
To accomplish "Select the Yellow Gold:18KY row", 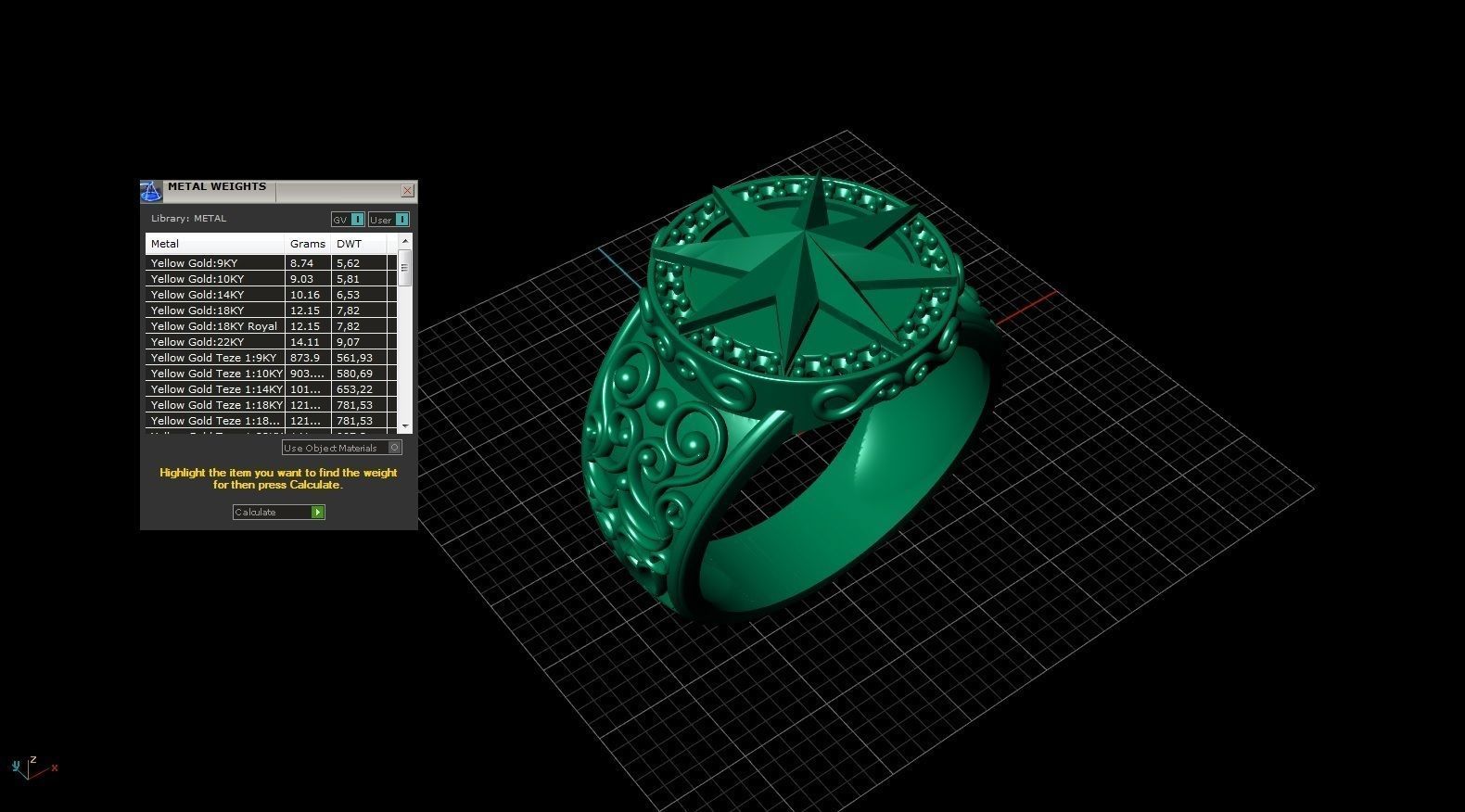I will click(x=271, y=311).
